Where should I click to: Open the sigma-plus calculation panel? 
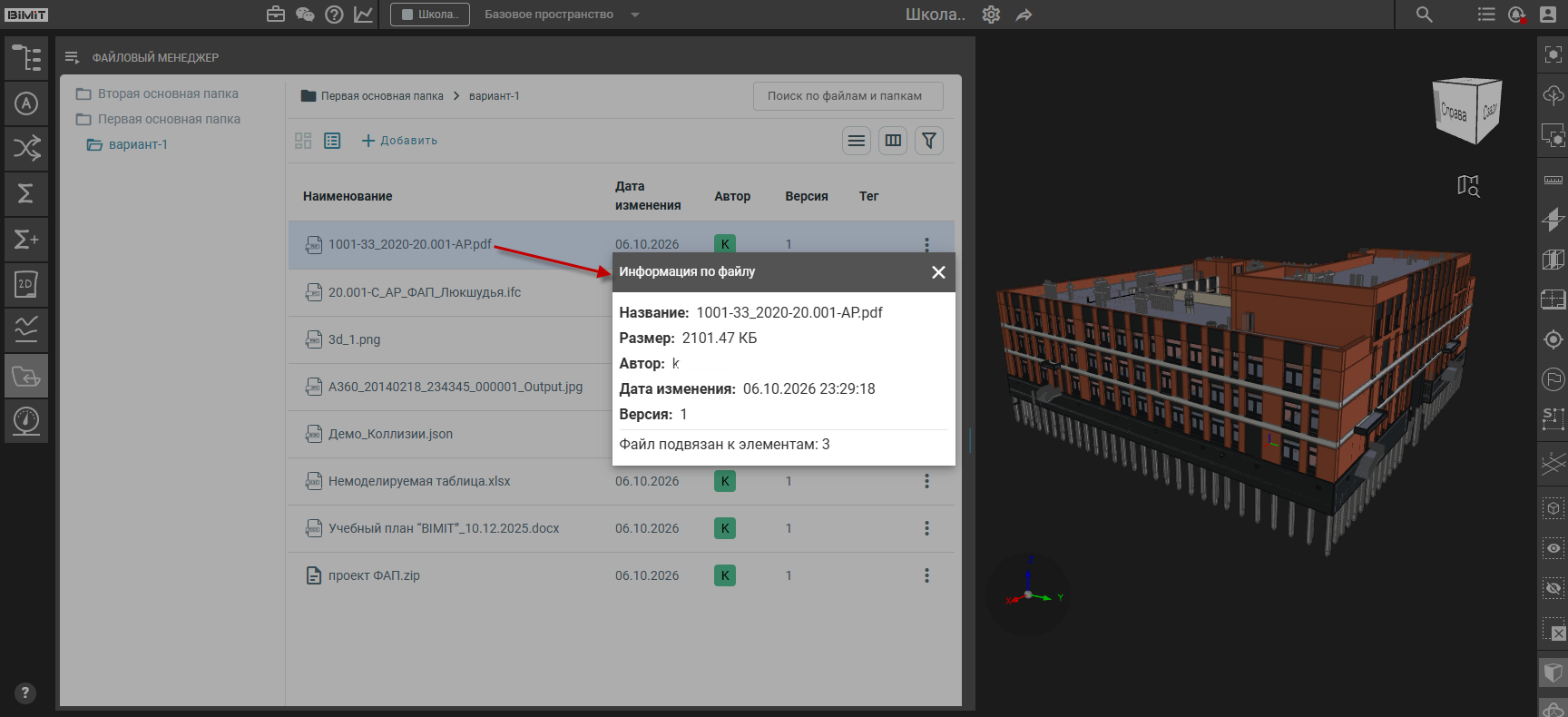pos(26,240)
